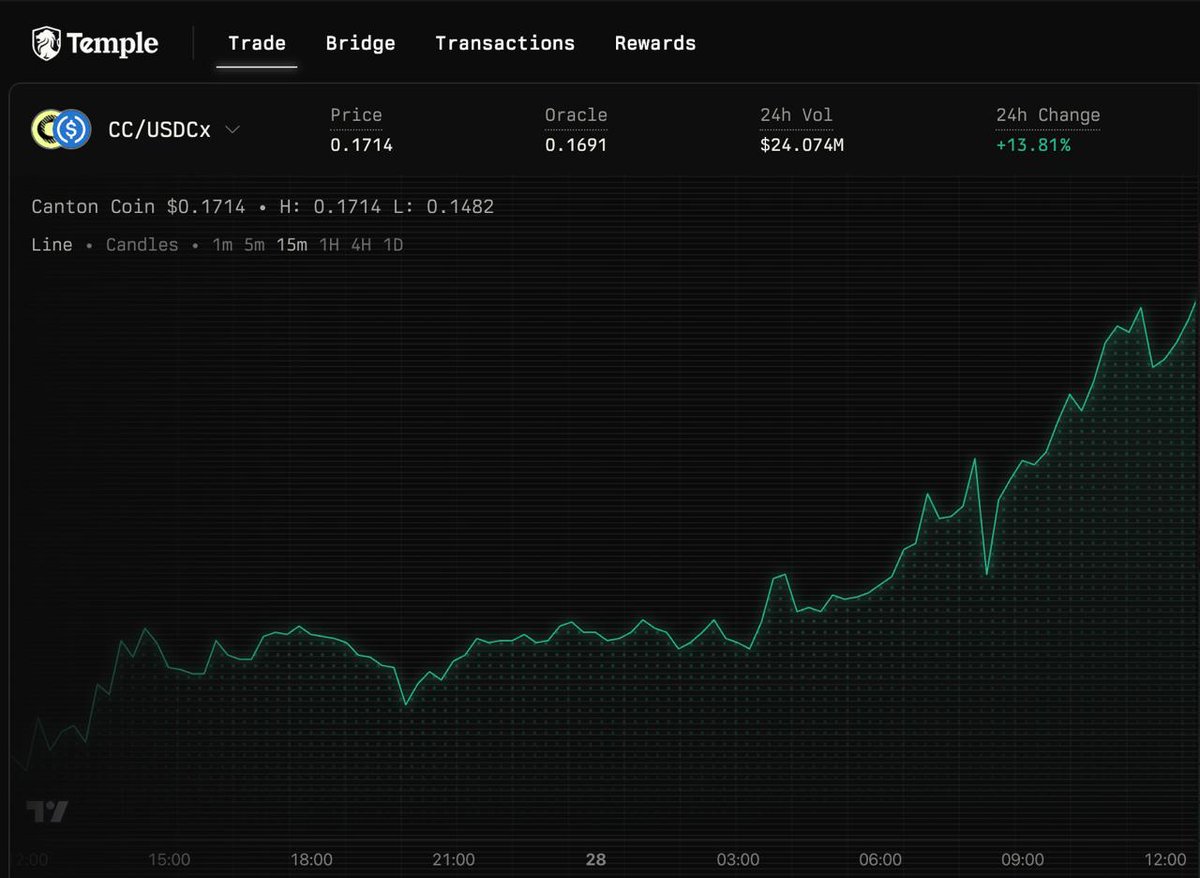Click the 24h Vol stat label

click(796, 115)
